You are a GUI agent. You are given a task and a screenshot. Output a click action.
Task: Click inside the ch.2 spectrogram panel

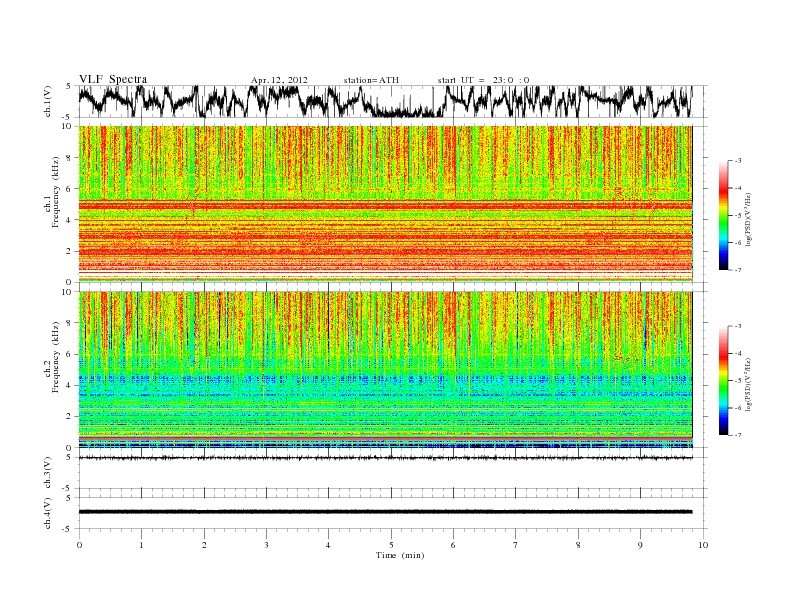pyautogui.click(x=385, y=370)
